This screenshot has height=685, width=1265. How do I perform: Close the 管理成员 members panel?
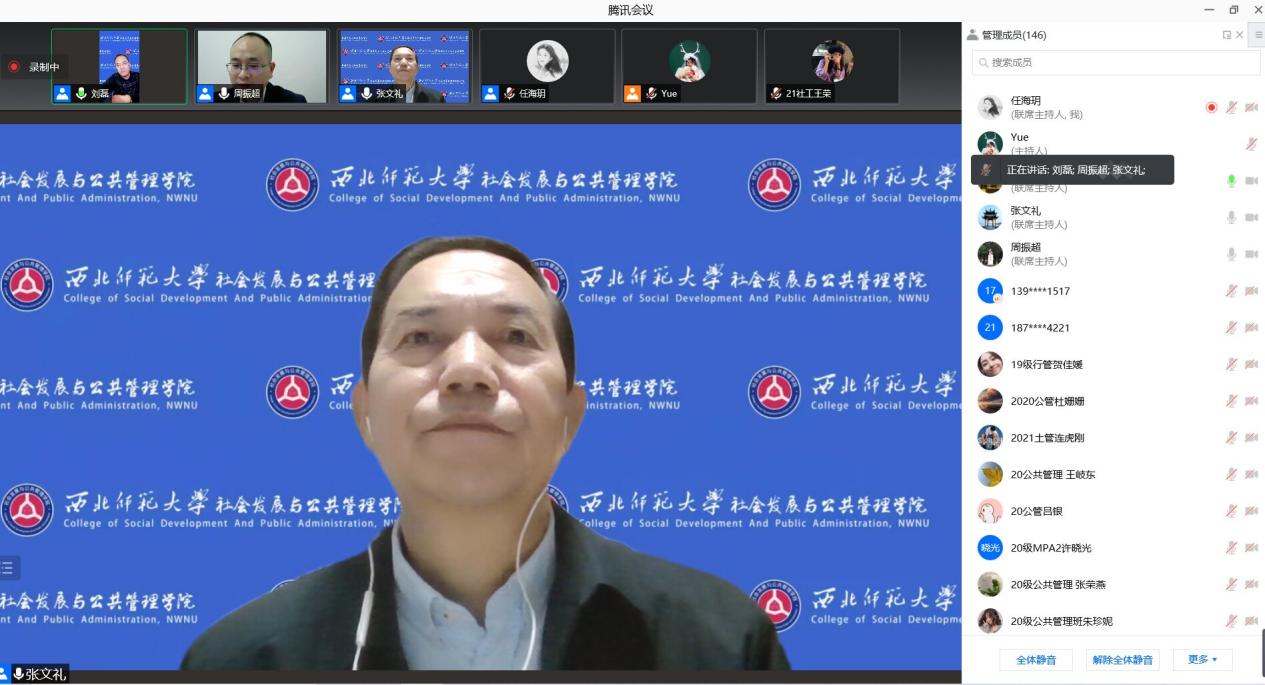pyautogui.click(x=1240, y=35)
